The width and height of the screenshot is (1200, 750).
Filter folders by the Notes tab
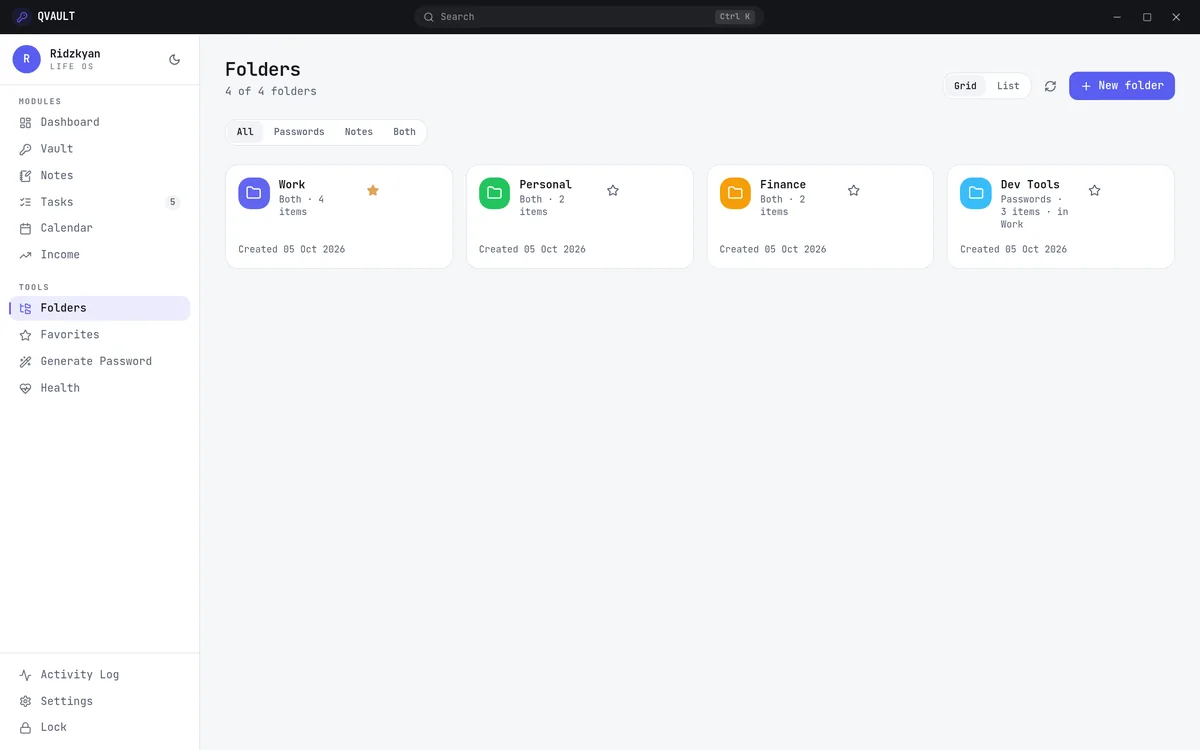point(359,132)
